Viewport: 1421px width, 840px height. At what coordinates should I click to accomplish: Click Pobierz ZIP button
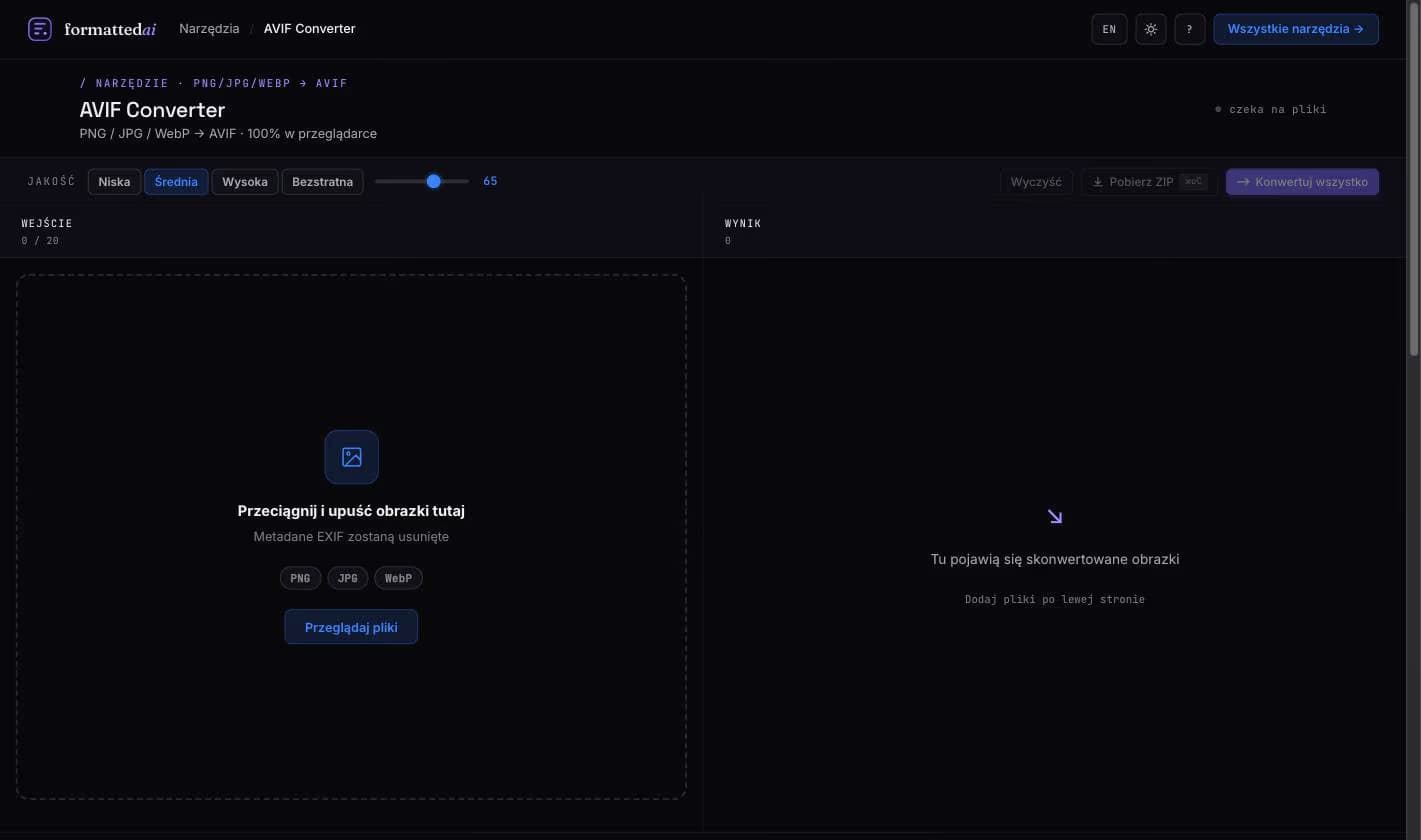click(1149, 182)
